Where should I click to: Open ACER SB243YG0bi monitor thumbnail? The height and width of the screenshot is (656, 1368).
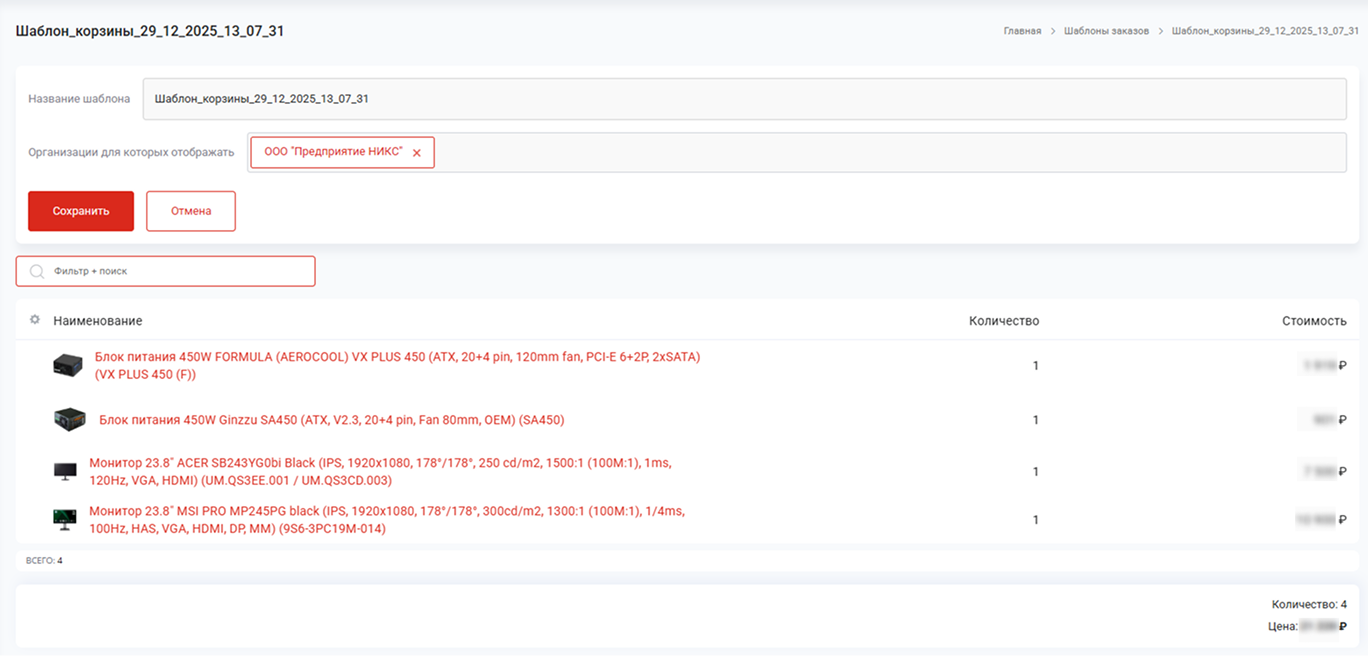point(65,471)
